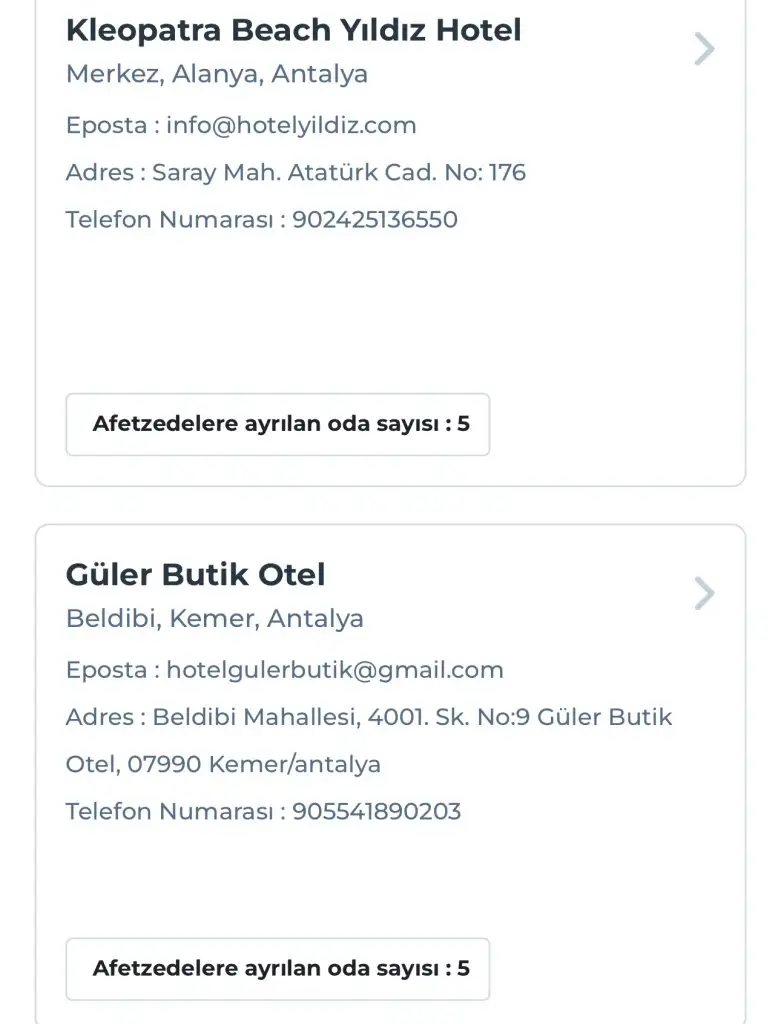Click the Kleopatra Beach Yıldız Hotel title
Image resolution: width=781 pixels, height=1024 pixels.
293,30
